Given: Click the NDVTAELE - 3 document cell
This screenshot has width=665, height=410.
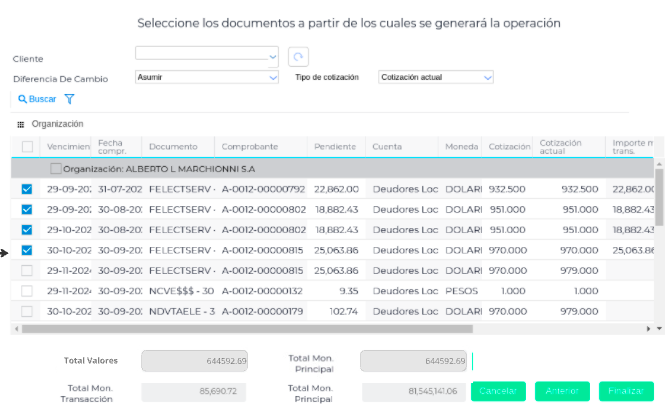Looking at the screenshot, I should [182, 311].
